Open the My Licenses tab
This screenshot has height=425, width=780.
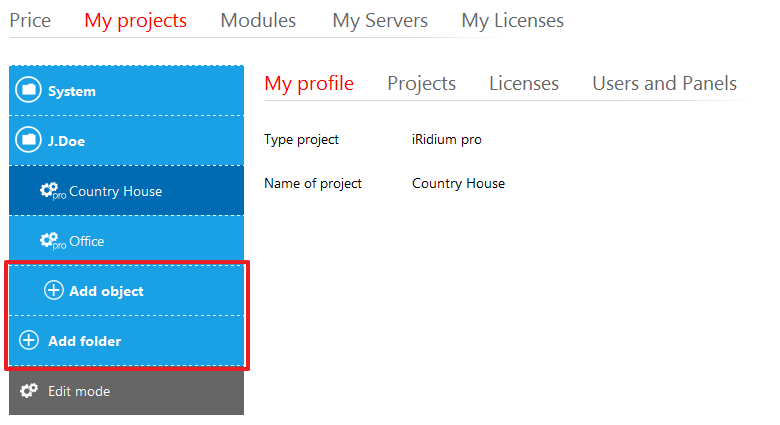pyautogui.click(x=512, y=20)
